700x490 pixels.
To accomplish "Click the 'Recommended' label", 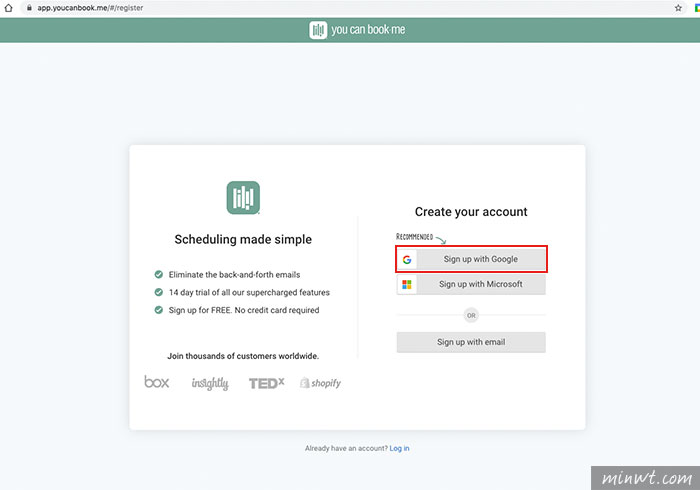I will (414, 237).
